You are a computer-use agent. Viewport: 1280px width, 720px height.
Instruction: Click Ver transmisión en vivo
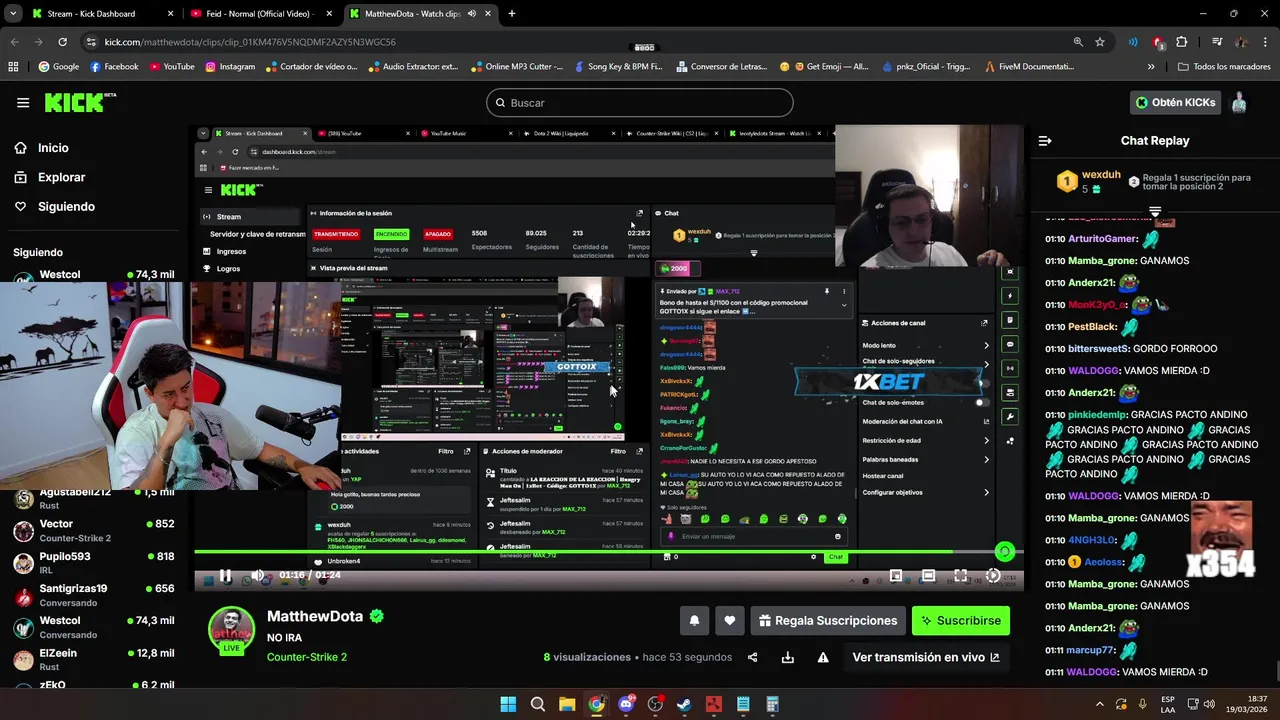925,657
